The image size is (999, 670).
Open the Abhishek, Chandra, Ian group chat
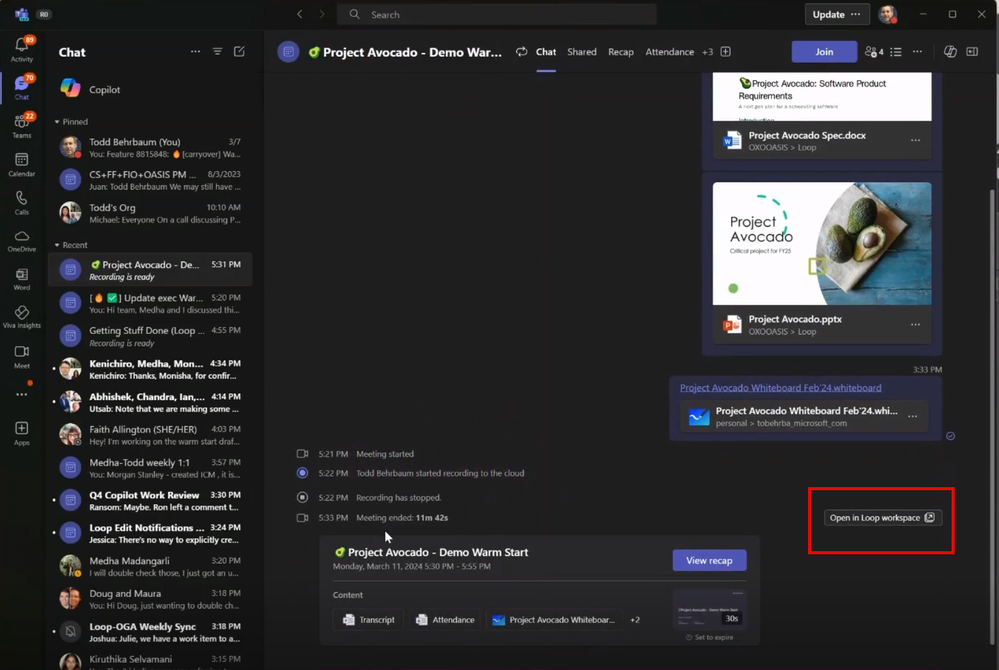pyautogui.click(x=150, y=403)
